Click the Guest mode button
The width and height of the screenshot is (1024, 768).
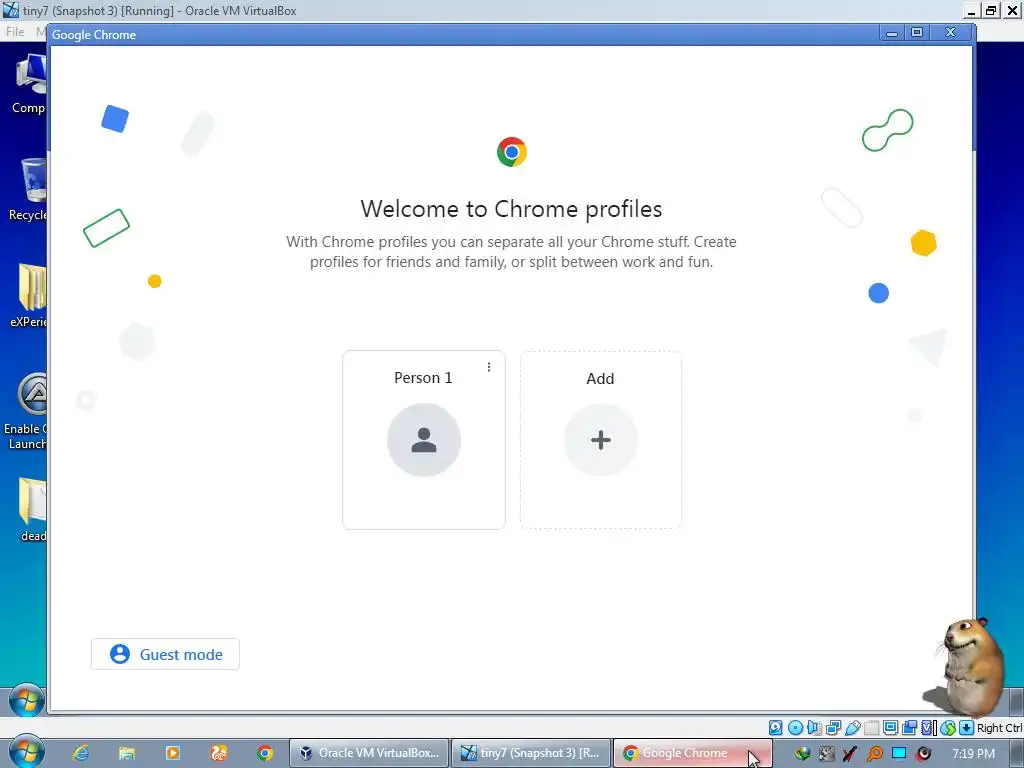[x=165, y=654]
